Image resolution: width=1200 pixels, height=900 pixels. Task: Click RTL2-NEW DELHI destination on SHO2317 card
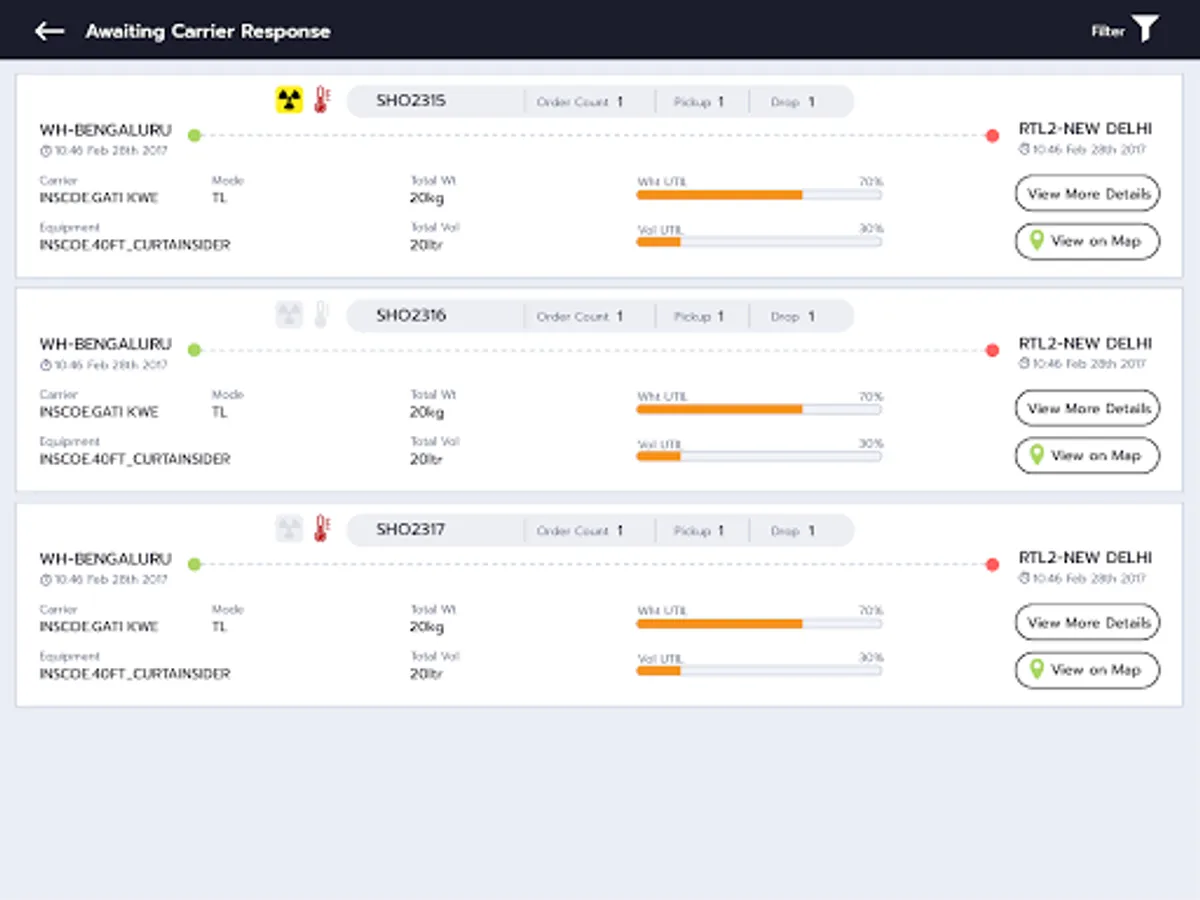[1085, 558]
